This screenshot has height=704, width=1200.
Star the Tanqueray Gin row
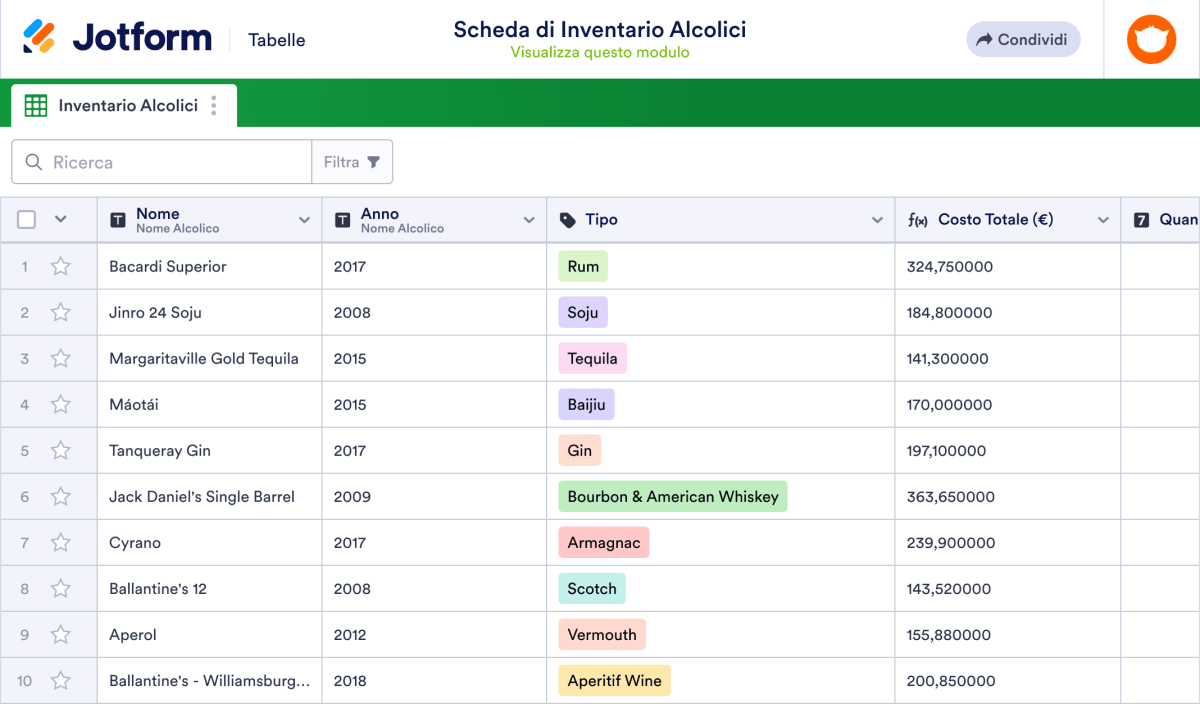pos(61,451)
